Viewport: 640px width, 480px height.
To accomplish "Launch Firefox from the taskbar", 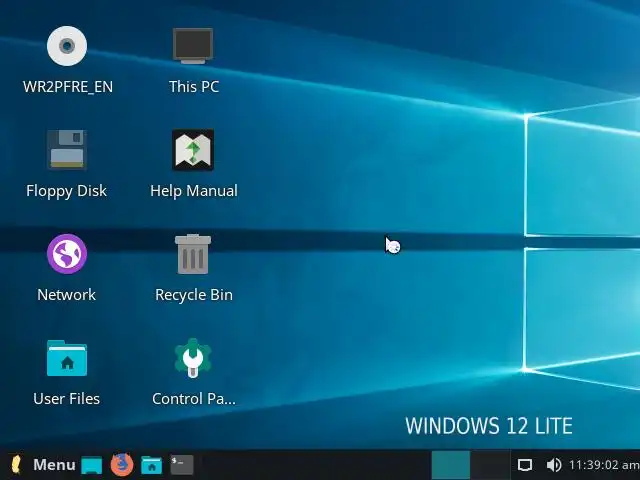I will pos(122,464).
